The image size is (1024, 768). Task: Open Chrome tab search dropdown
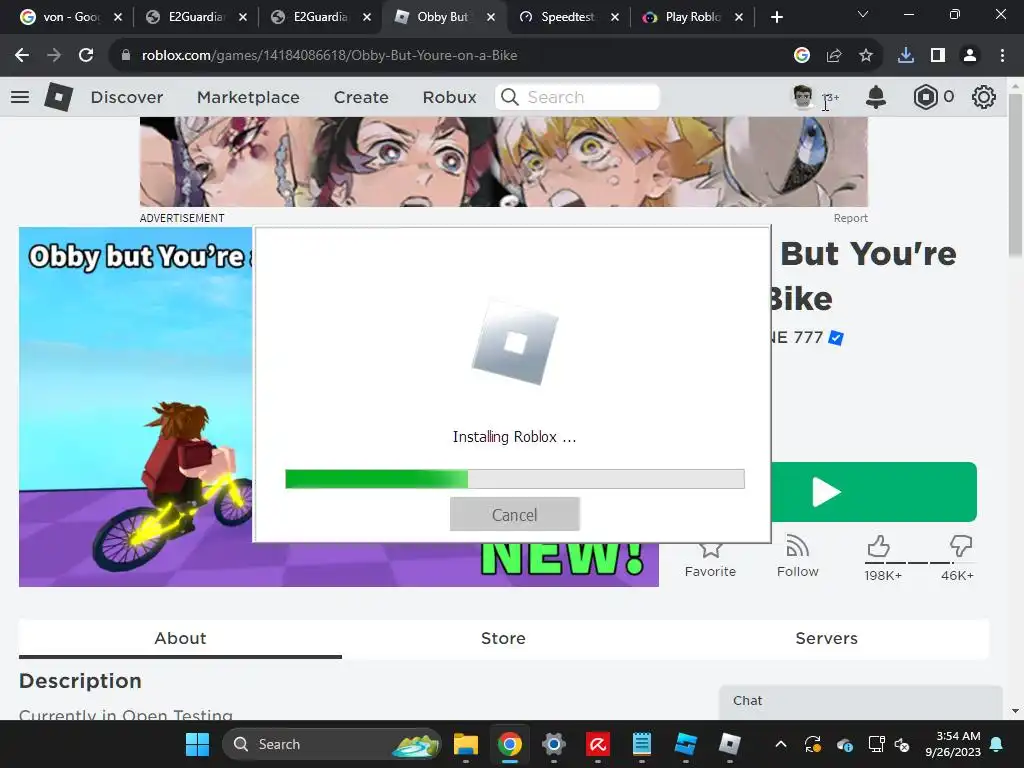pos(862,14)
